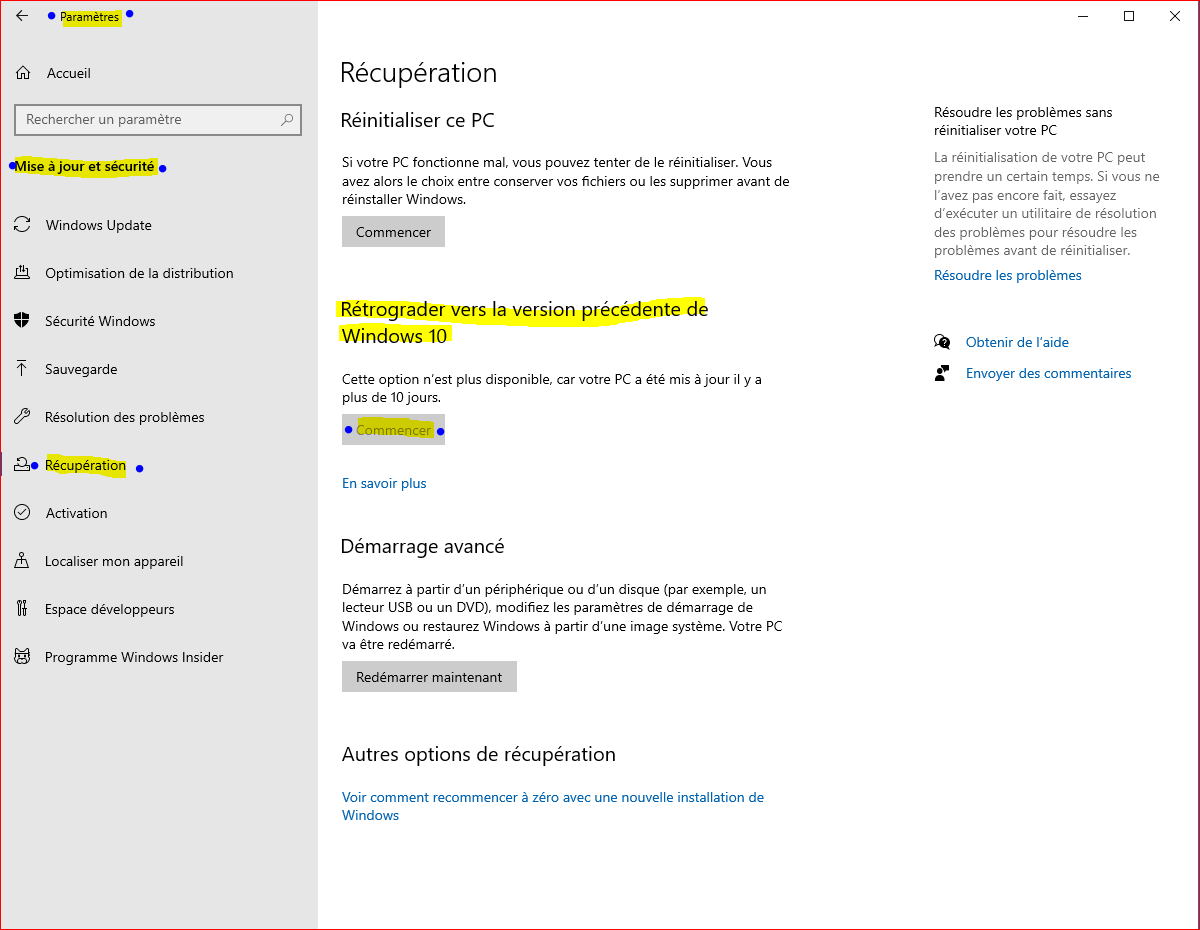Click the Démarrage avancé heading

pos(423,547)
